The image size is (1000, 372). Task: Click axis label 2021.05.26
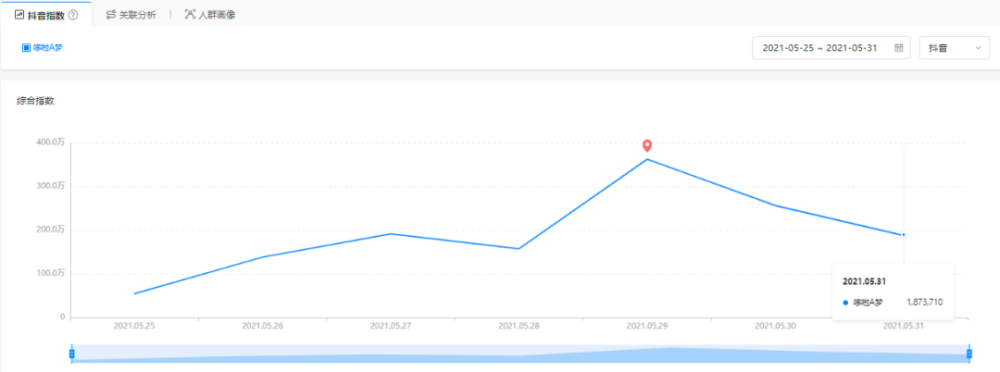pos(263,325)
